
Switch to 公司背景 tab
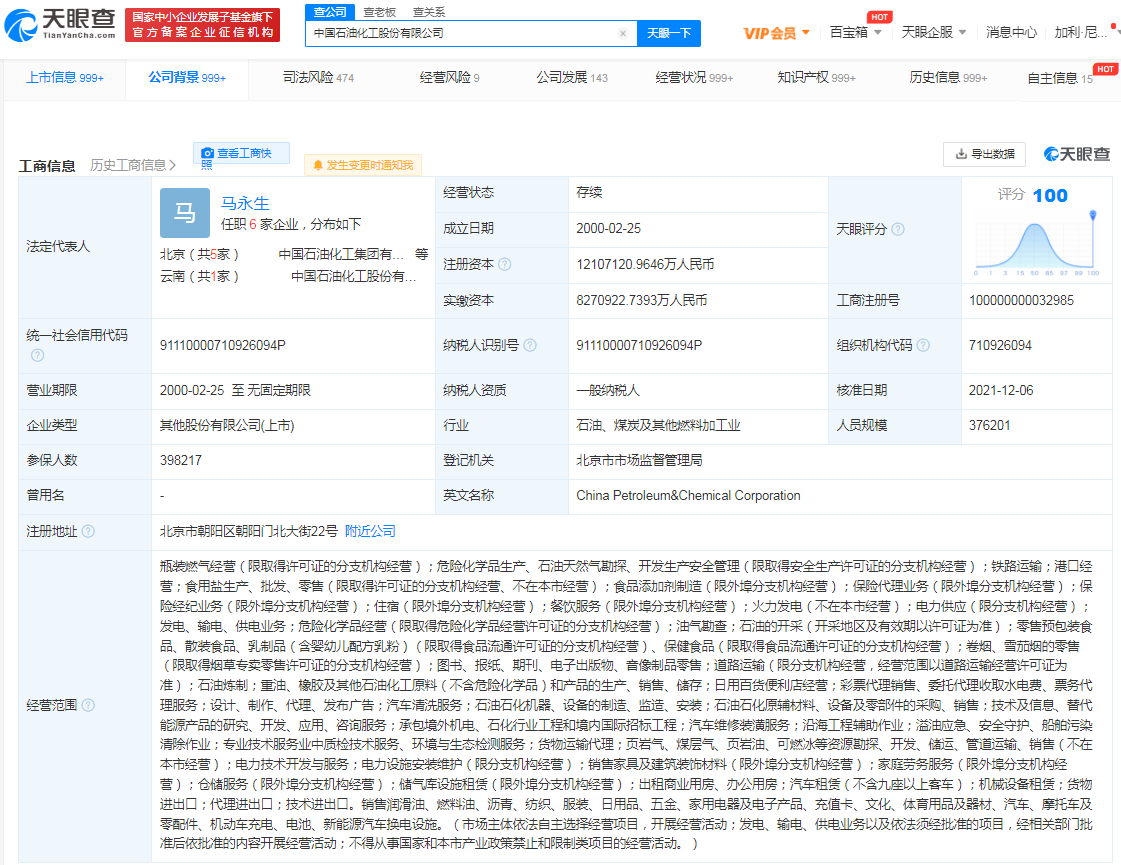click(x=187, y=78)
